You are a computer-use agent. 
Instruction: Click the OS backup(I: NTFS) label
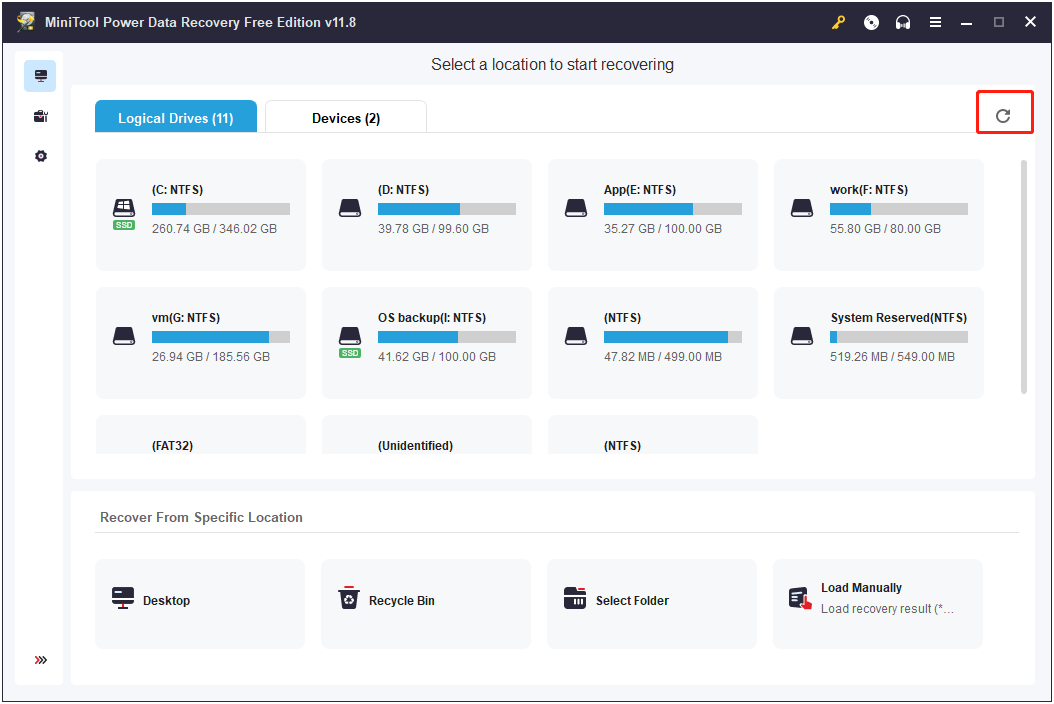pos(432,317)
